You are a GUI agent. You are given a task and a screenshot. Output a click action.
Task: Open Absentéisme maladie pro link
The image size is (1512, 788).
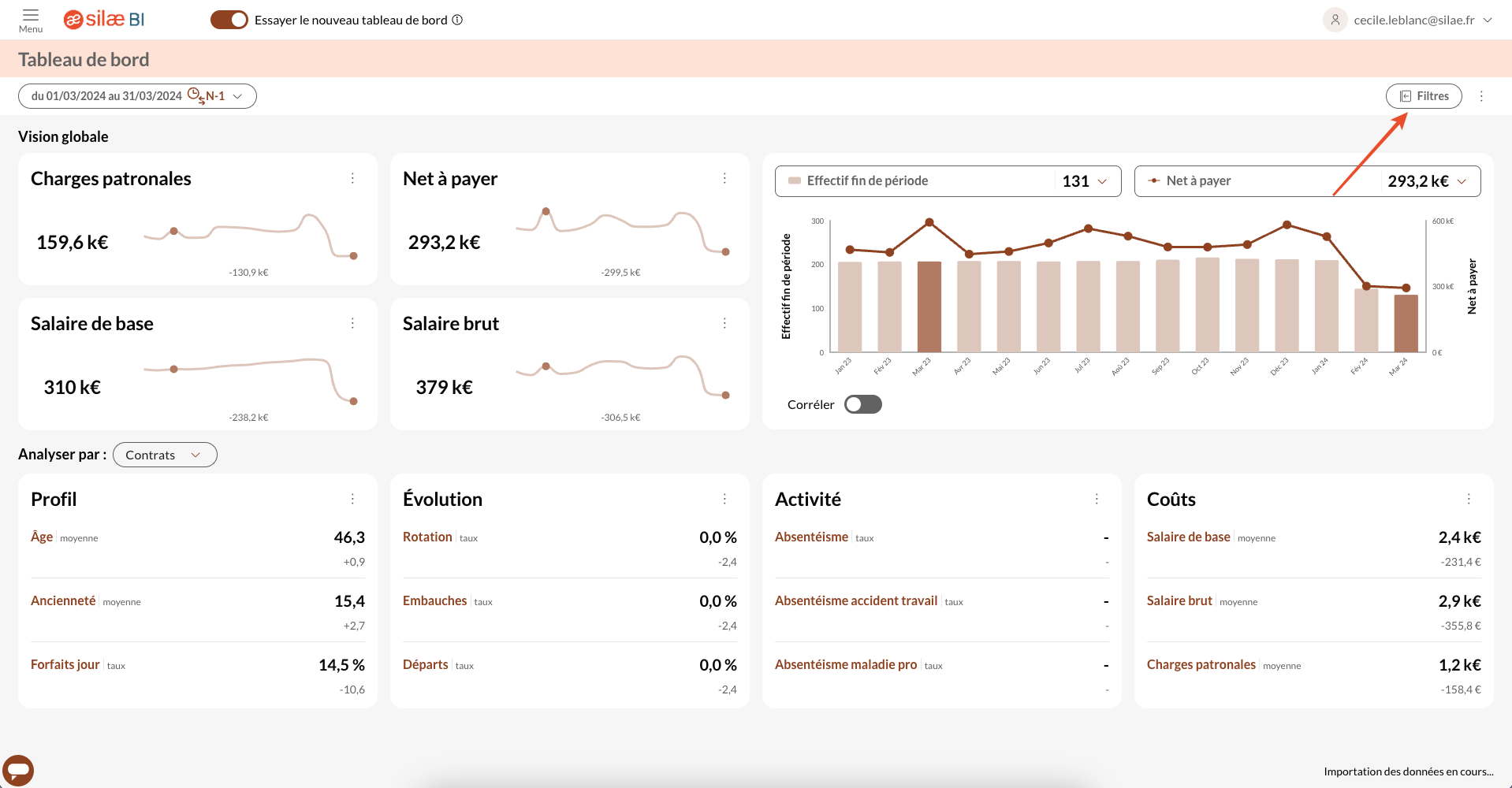point(846,664)
